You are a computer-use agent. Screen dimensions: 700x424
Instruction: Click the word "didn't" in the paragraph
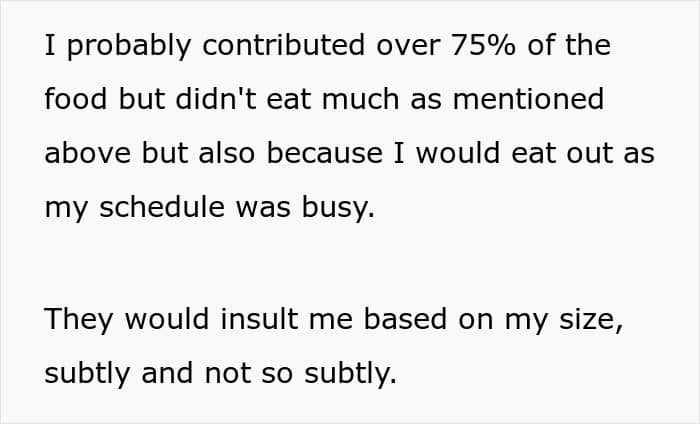tap(216, 99)
